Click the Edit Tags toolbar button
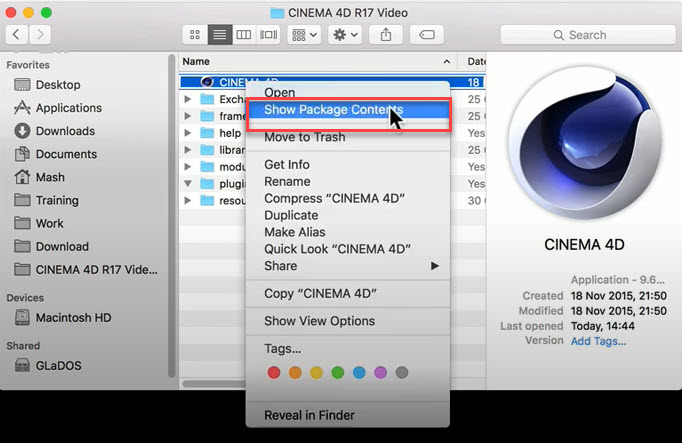This screenshot has width=682, height=443. [x=427, y=35]
